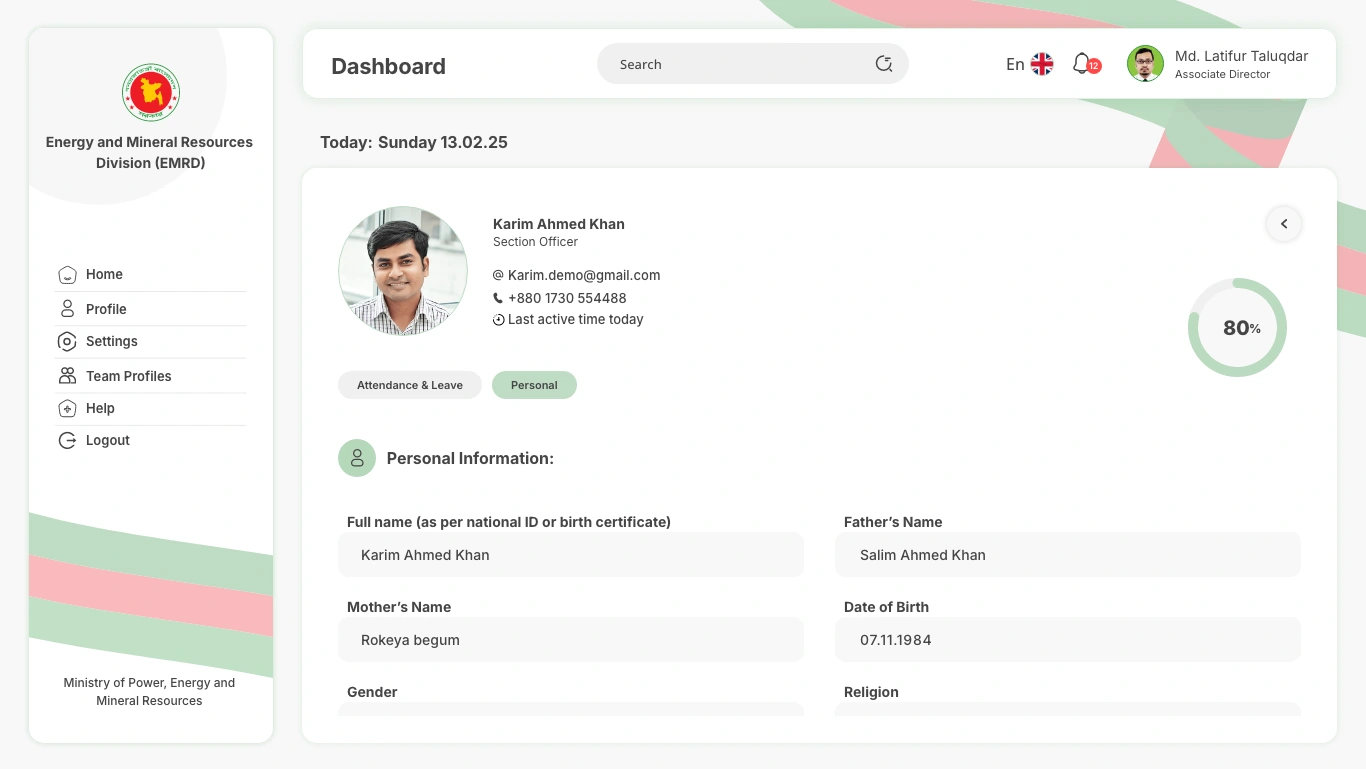Screen dimensions: 1366x769
Task: Click Karim Ahmed Khan's profile photo
Action: [403, 271]
